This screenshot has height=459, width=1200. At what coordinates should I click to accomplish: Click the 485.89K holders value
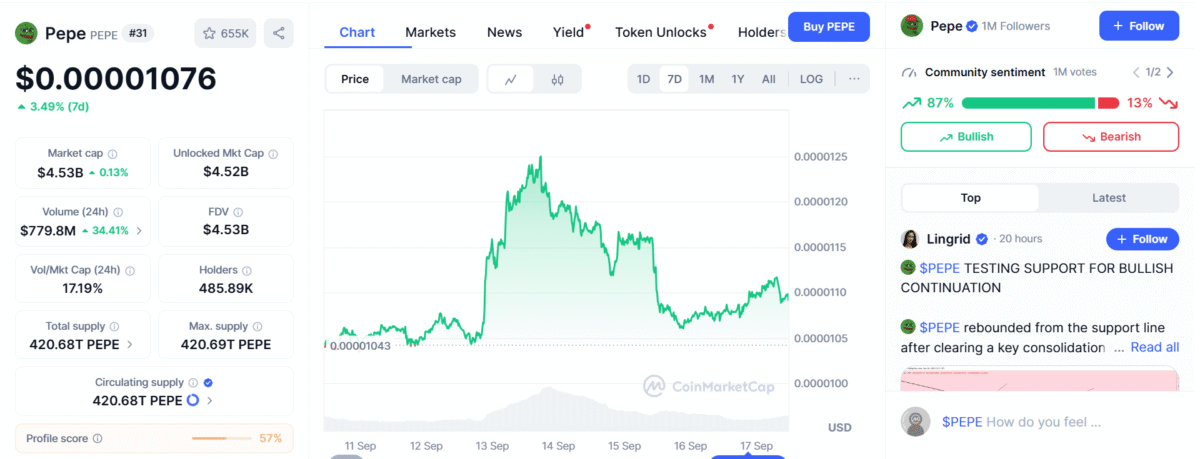(x=226, y=288)
